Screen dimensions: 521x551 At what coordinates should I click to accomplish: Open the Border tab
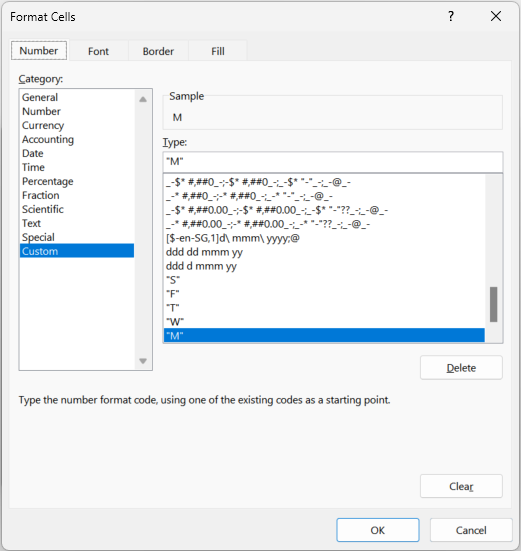(x=158, y=51)
